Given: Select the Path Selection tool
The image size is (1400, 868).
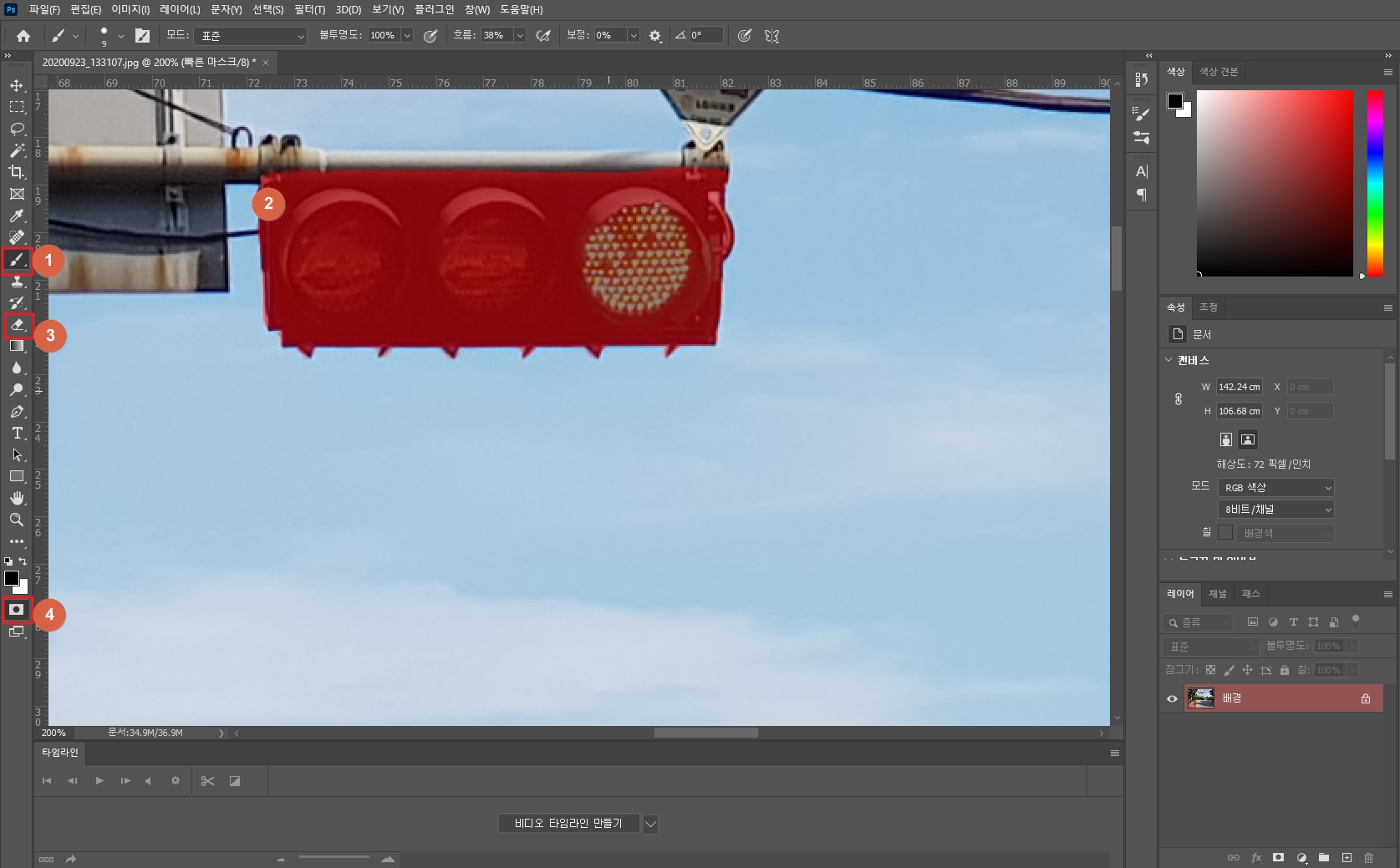Looking at the screenshot, I should (17, 454).
